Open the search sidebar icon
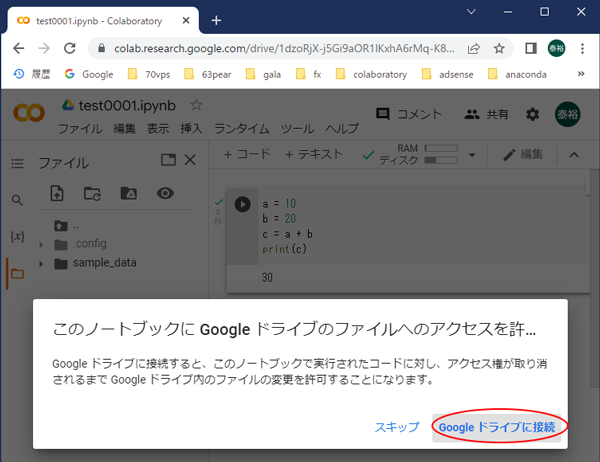 point(17,200)
